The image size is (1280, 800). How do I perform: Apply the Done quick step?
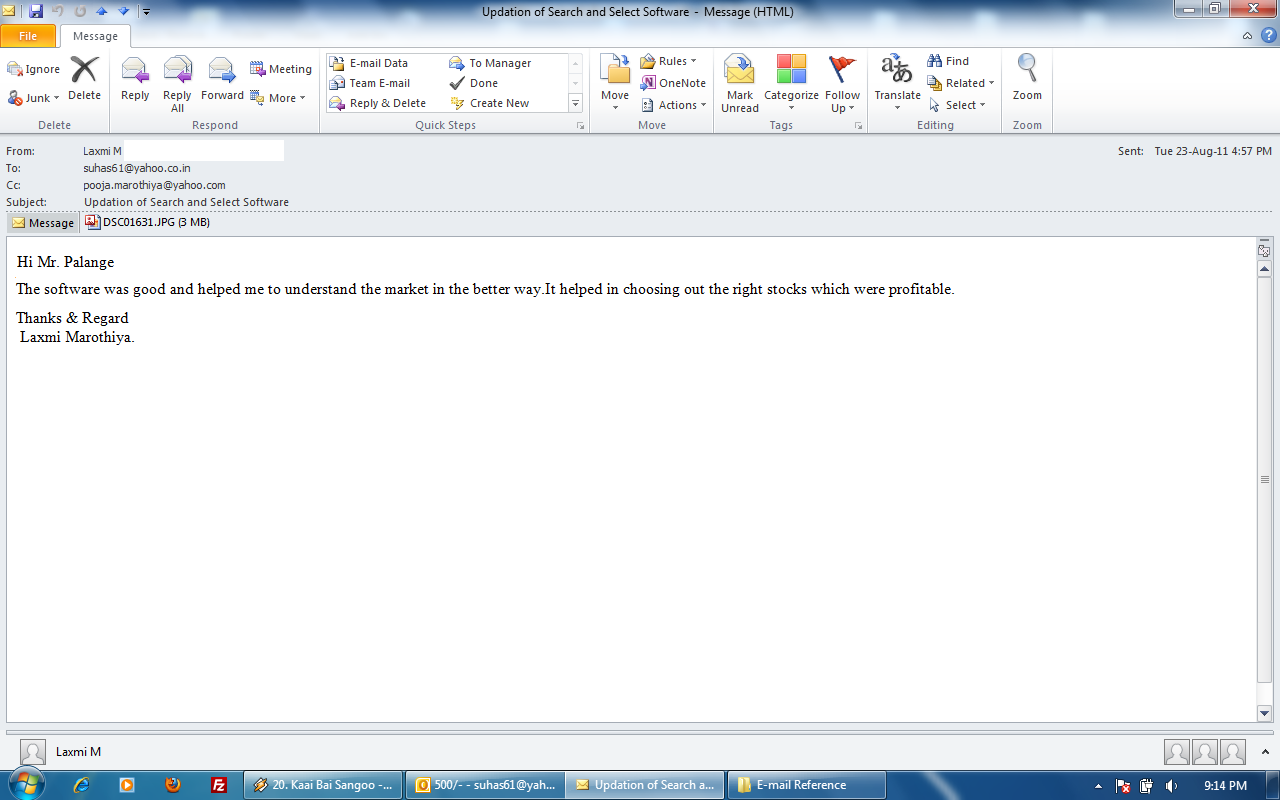[x=473, y=83]
